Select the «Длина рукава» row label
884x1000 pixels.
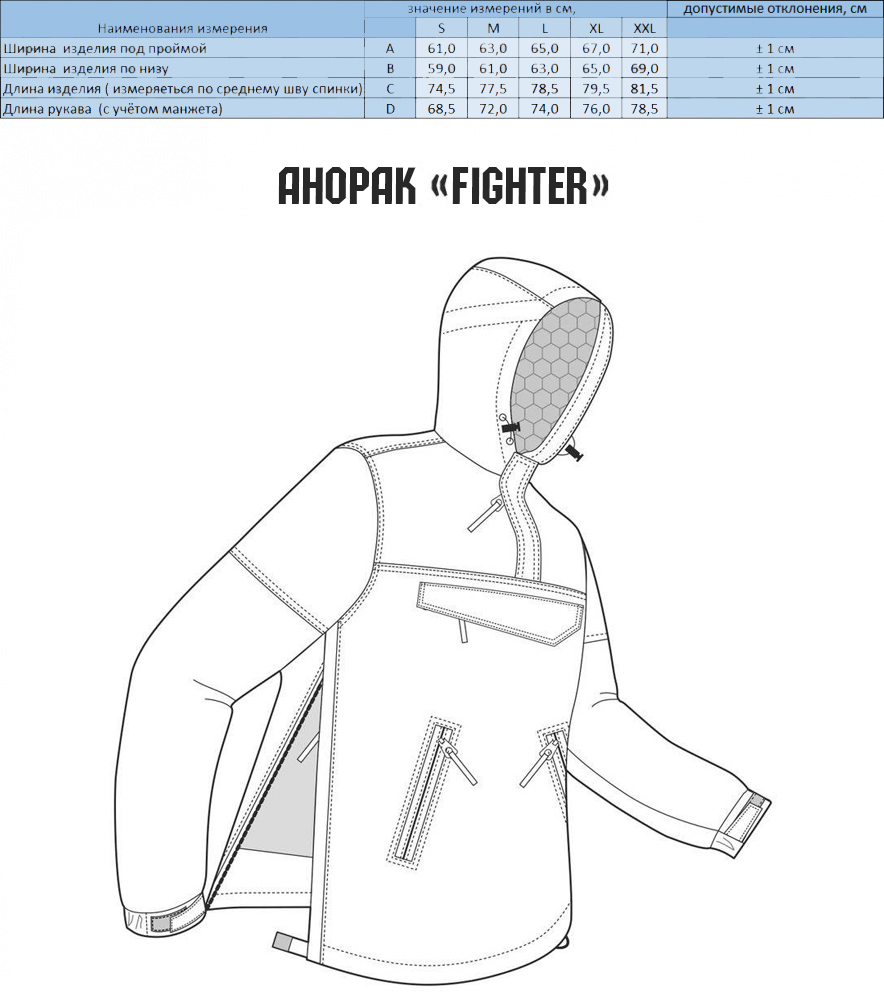point(112,109)
